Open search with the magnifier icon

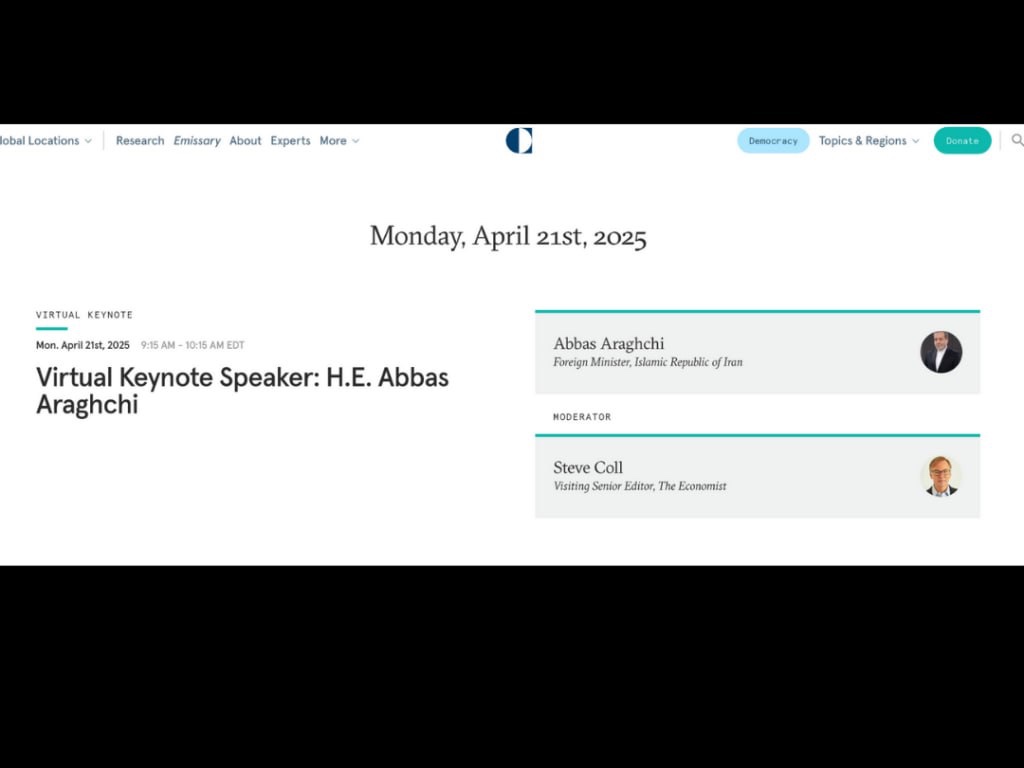click(x=1016, y=141)
